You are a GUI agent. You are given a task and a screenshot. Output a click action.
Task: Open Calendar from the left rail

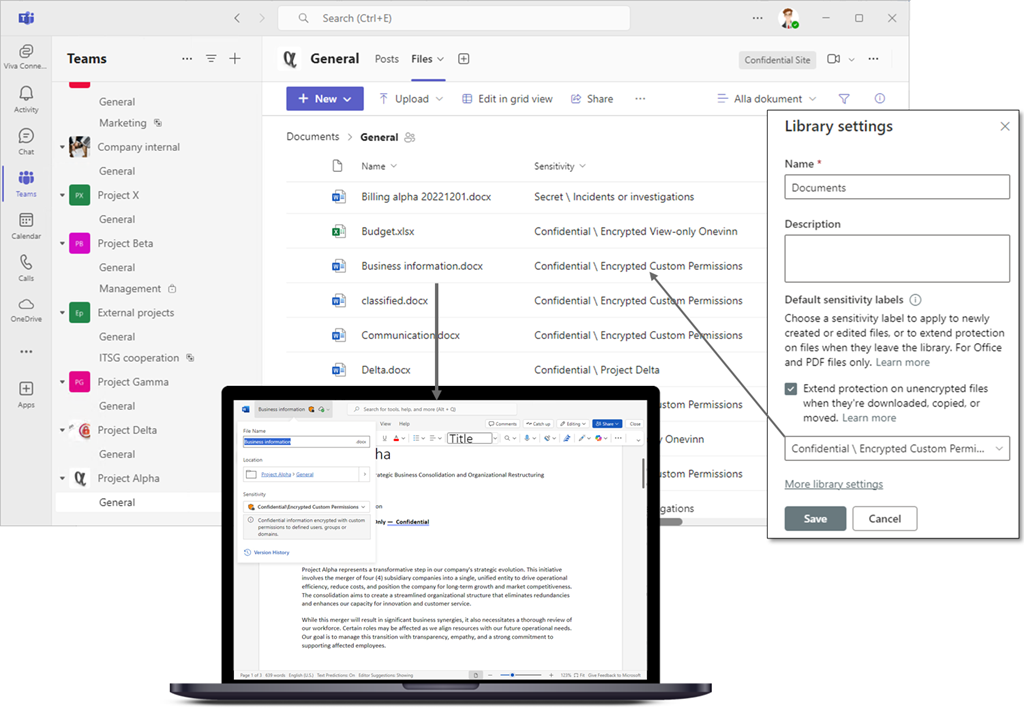(26, 225)
